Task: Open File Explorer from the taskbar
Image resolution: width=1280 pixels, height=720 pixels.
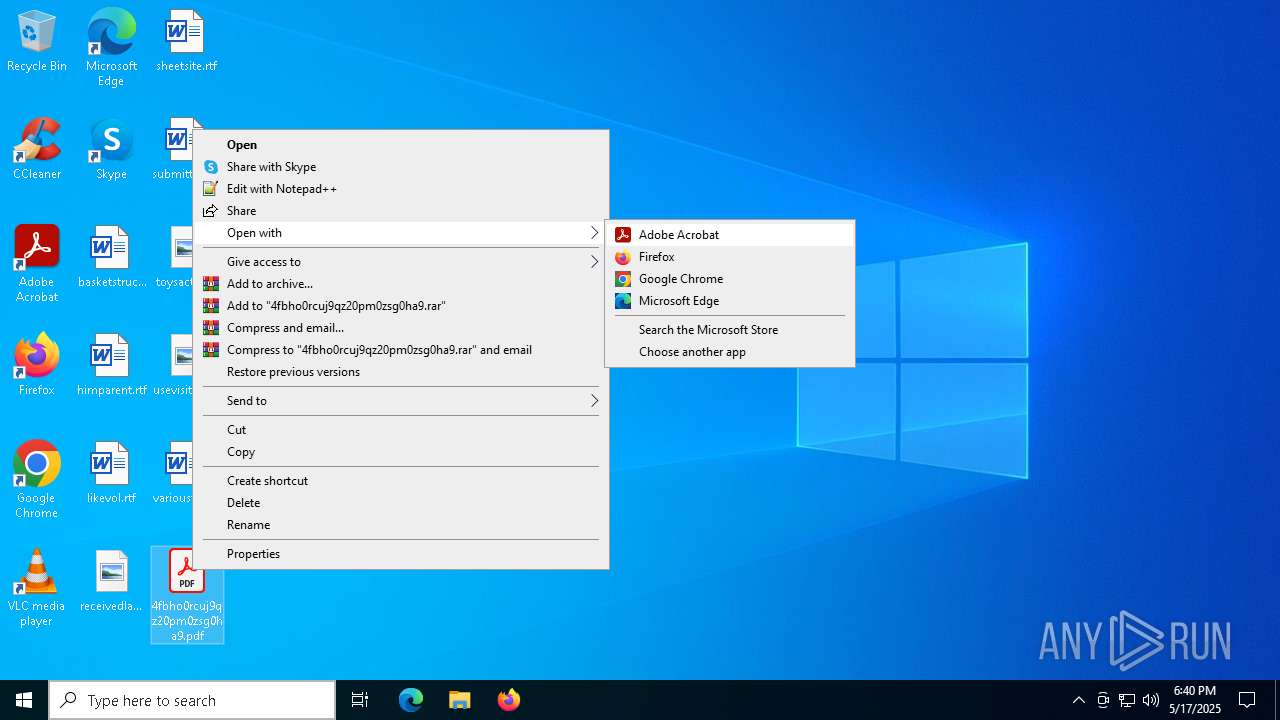Action: pos(459,700)
